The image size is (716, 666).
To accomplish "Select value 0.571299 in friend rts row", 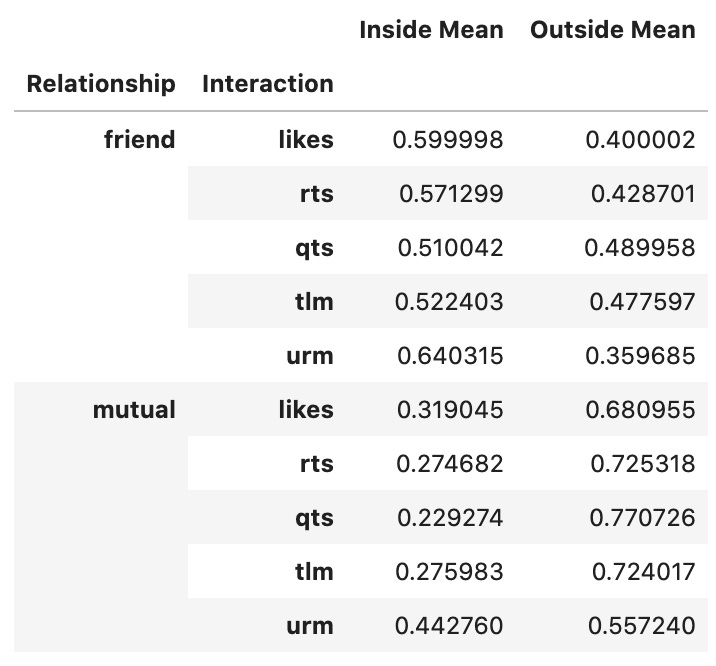I will tap(451, 194).
